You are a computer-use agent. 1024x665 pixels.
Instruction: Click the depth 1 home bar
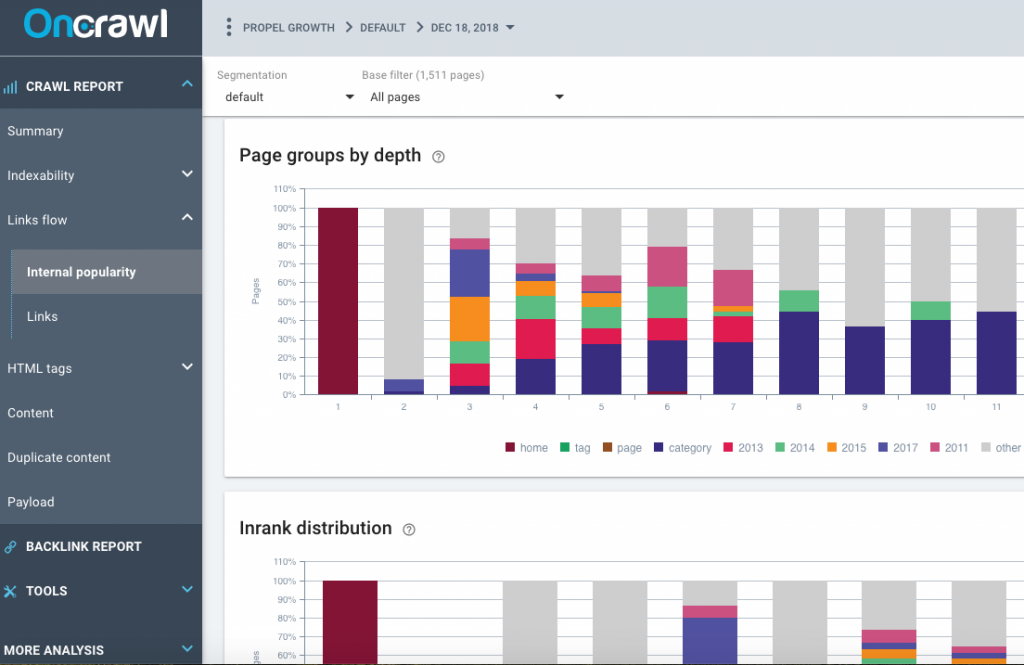click(338, 301)
